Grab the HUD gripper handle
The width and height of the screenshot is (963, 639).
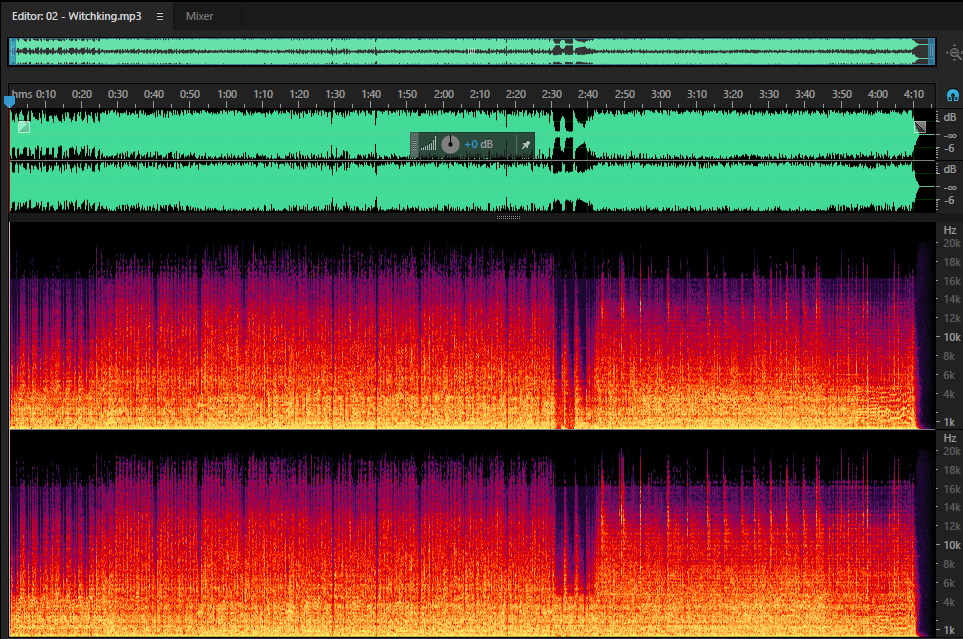tap(415, 145)
